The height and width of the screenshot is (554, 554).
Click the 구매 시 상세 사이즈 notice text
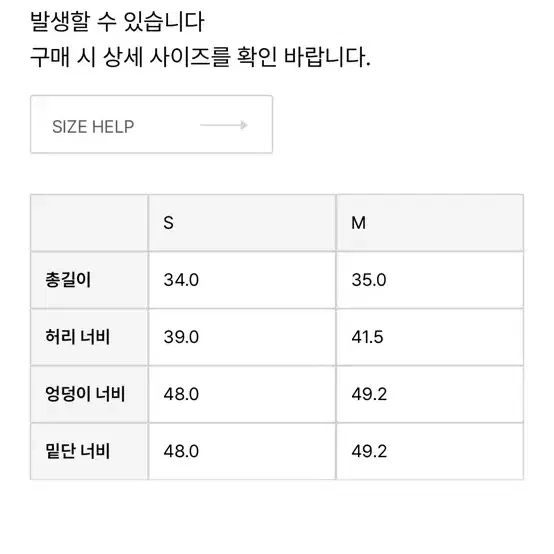click(200, 57)
